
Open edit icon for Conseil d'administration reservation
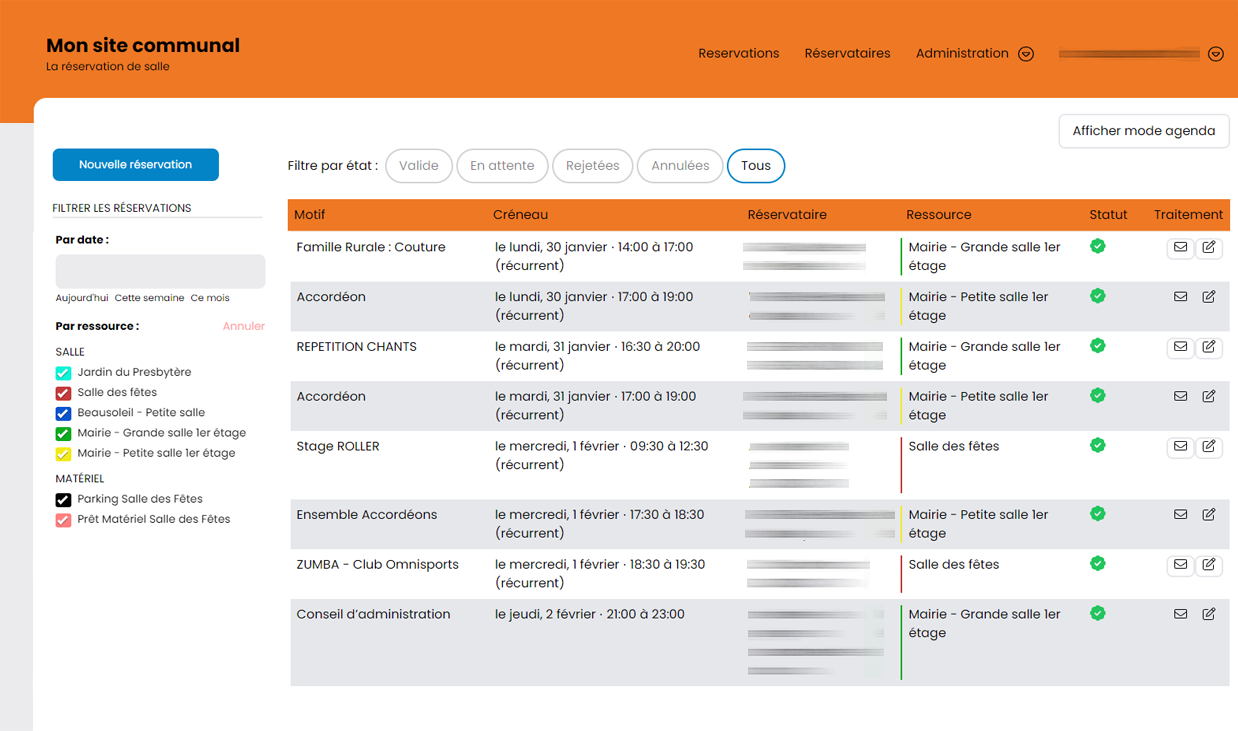coord(1209,614)
